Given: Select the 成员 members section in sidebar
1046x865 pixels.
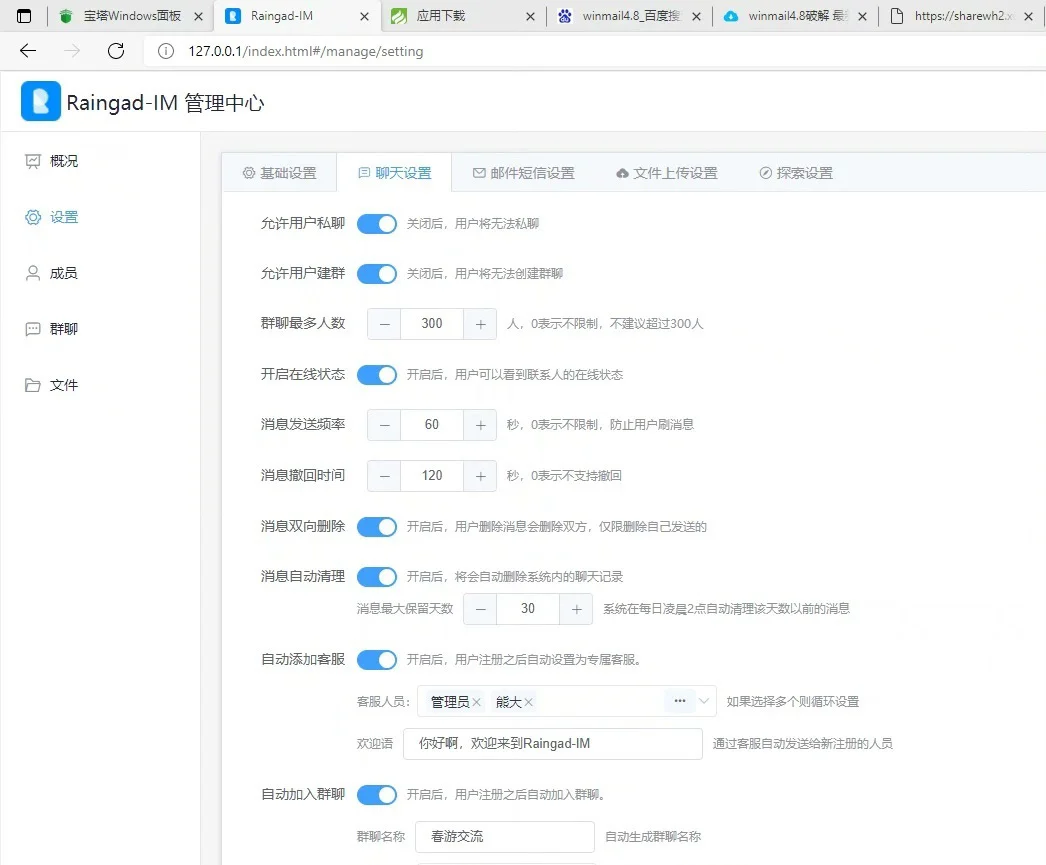Looking at the screenshot, I should point(60,272).
